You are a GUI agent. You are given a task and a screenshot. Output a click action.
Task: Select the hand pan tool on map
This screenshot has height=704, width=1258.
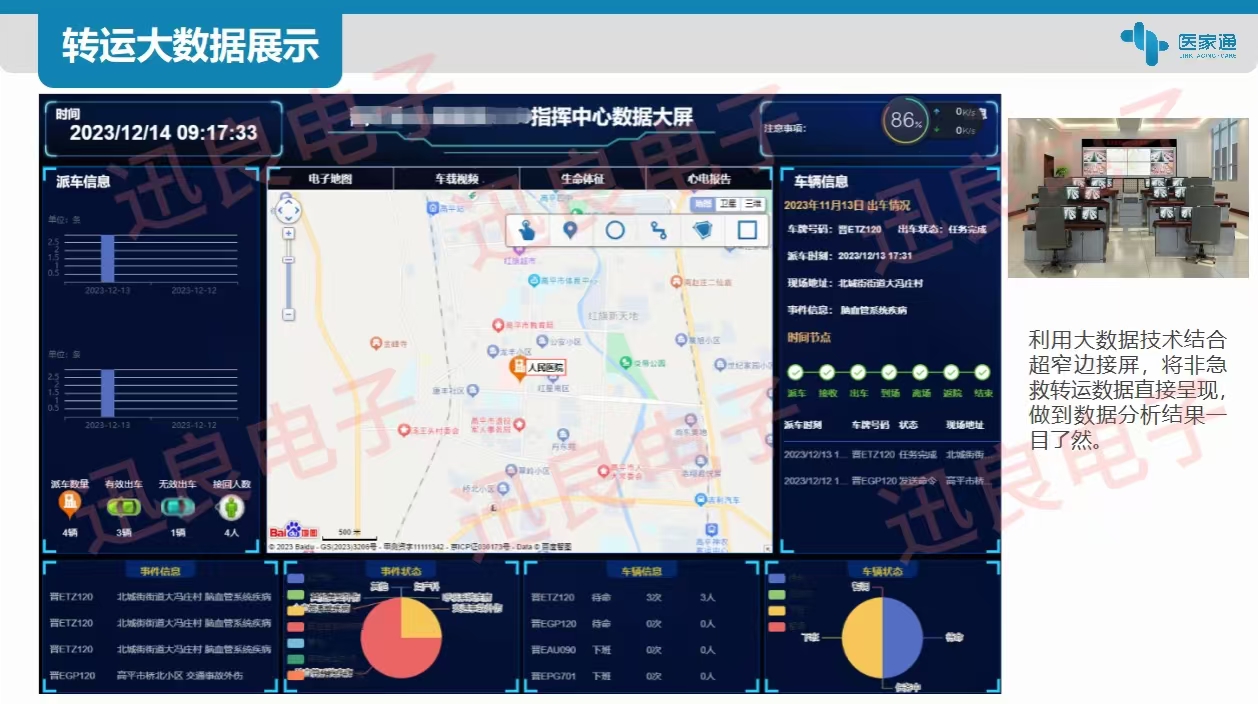coord(526,230)
